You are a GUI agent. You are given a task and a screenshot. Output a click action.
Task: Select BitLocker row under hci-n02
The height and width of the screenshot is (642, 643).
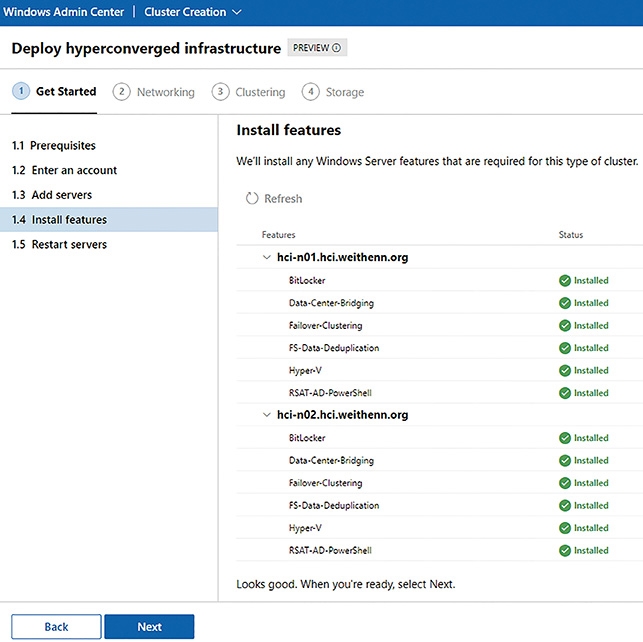coord(440,438)
